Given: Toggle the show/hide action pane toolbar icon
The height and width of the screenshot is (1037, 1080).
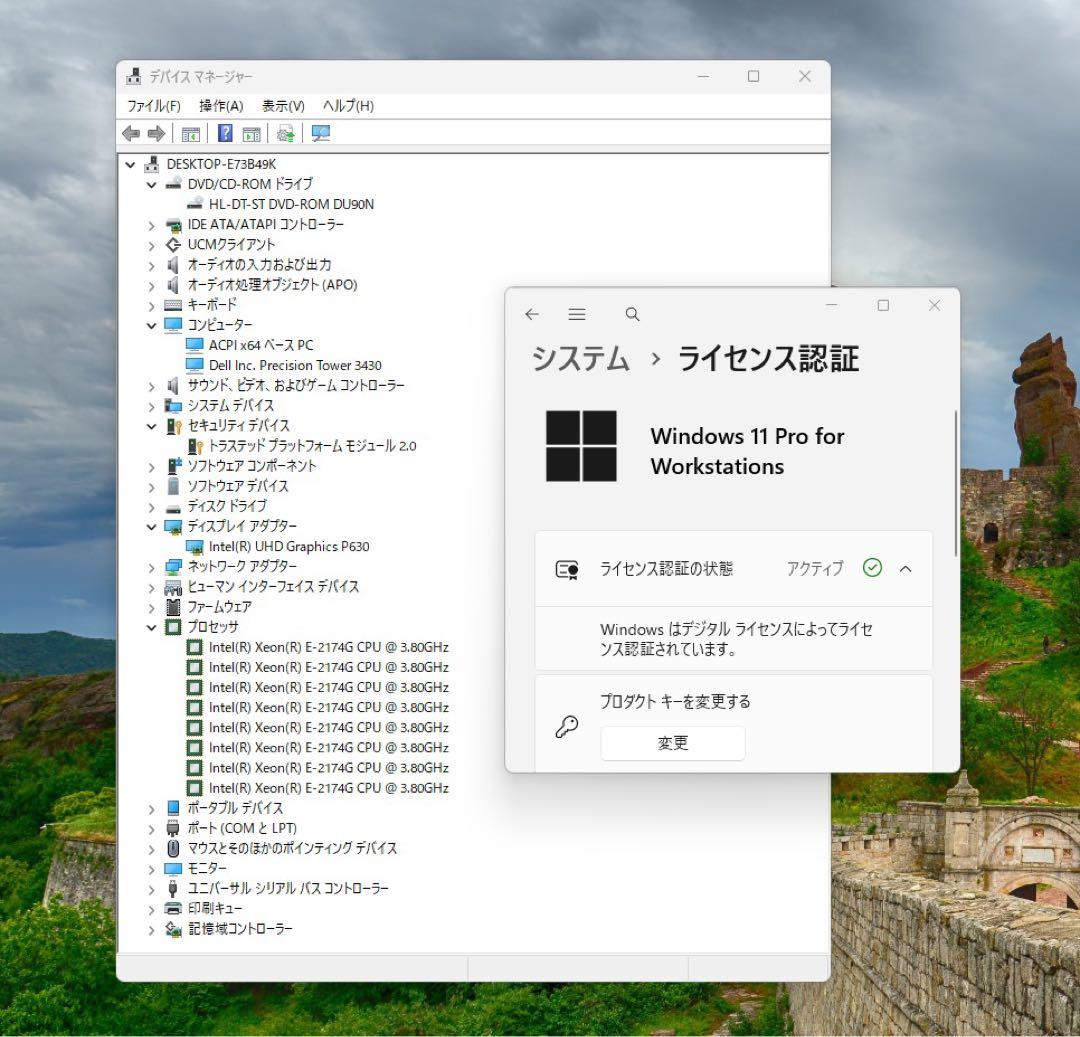Looking at the screenshot, I should click(x=251, y=134).
